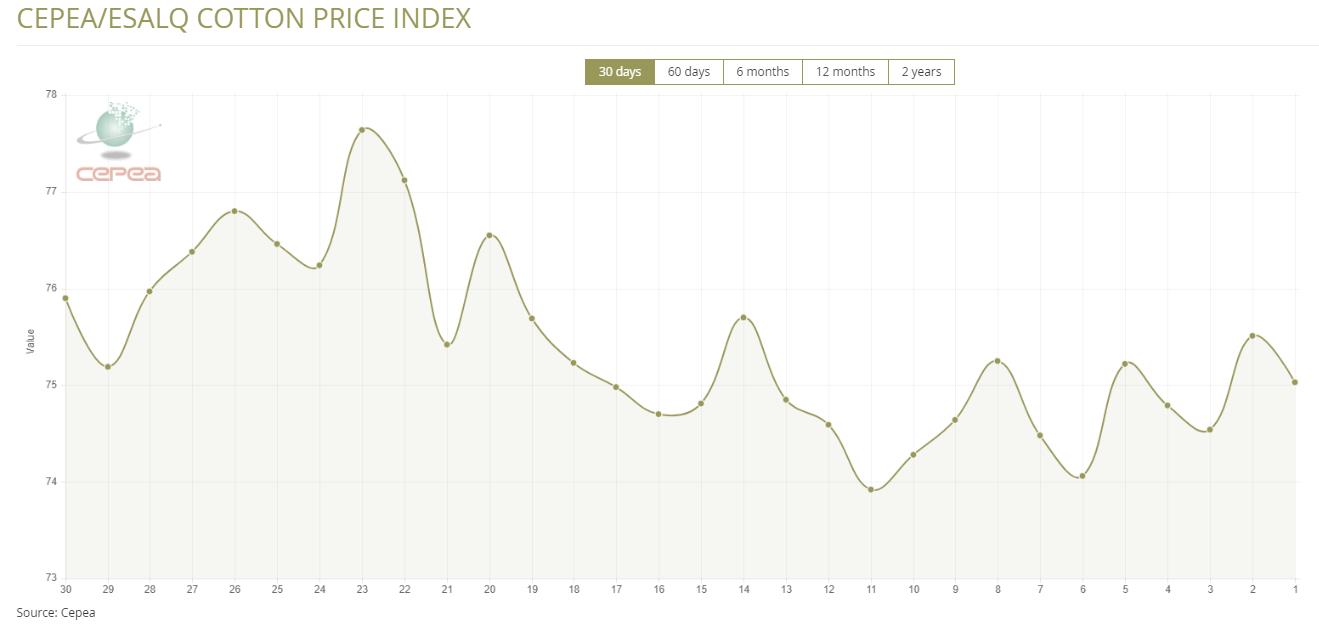Click the day 21 data point
Screen dimensions: 1319x633
(447, 345)
